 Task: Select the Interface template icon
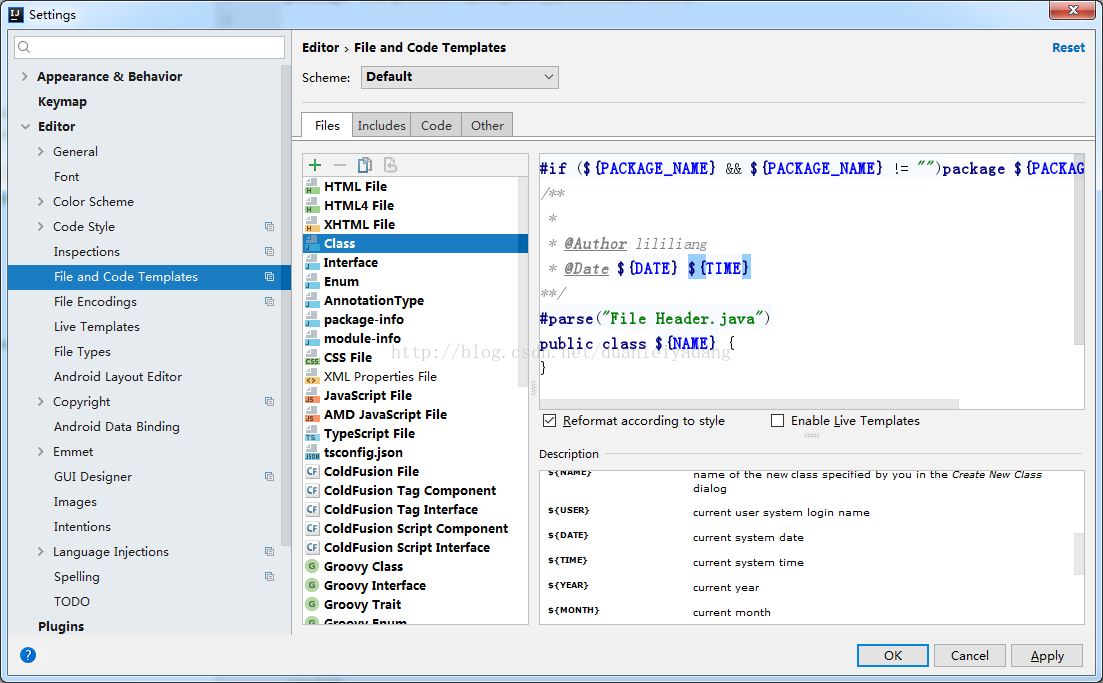point(312,262)
